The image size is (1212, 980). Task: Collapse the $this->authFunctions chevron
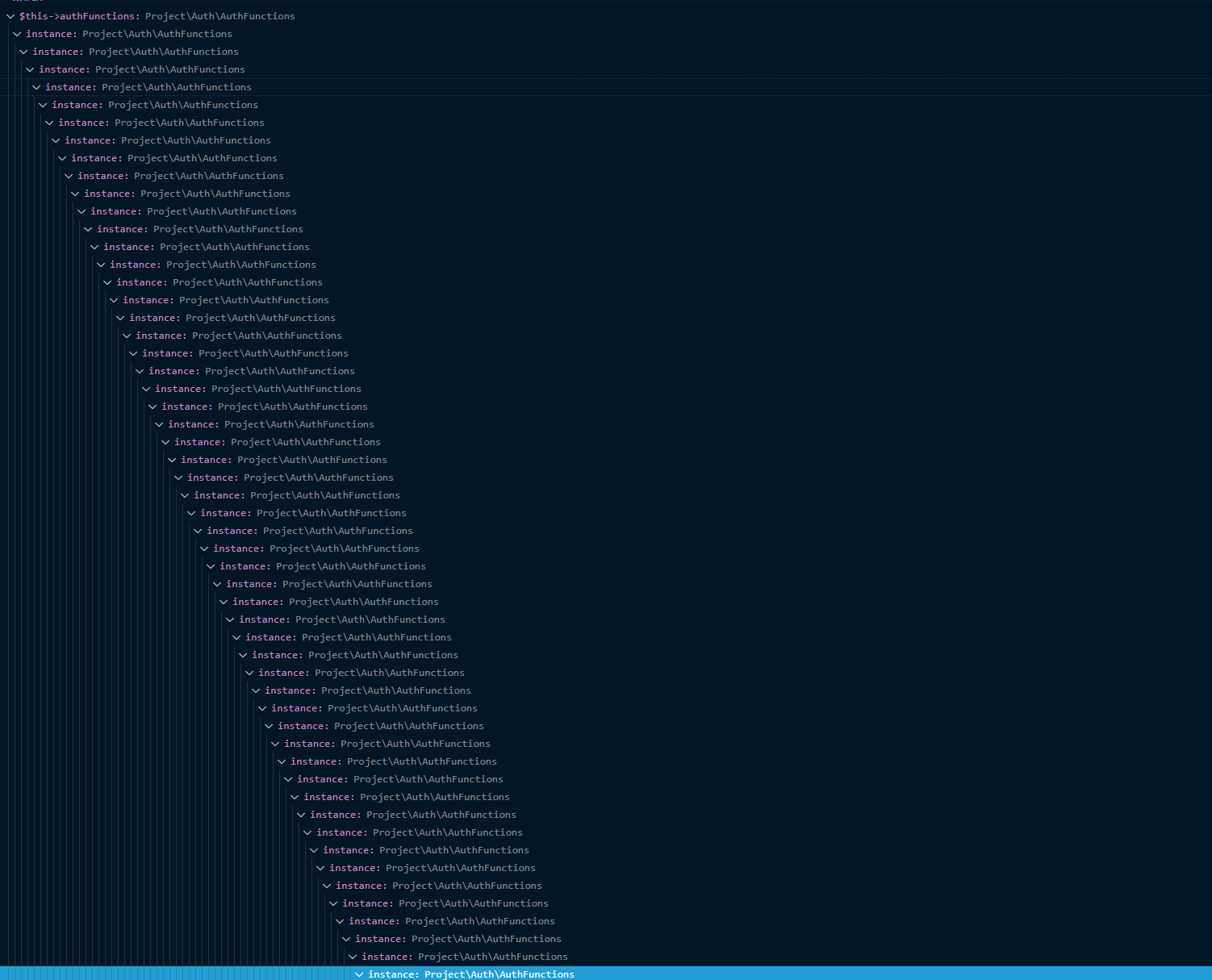coord(10,16)
